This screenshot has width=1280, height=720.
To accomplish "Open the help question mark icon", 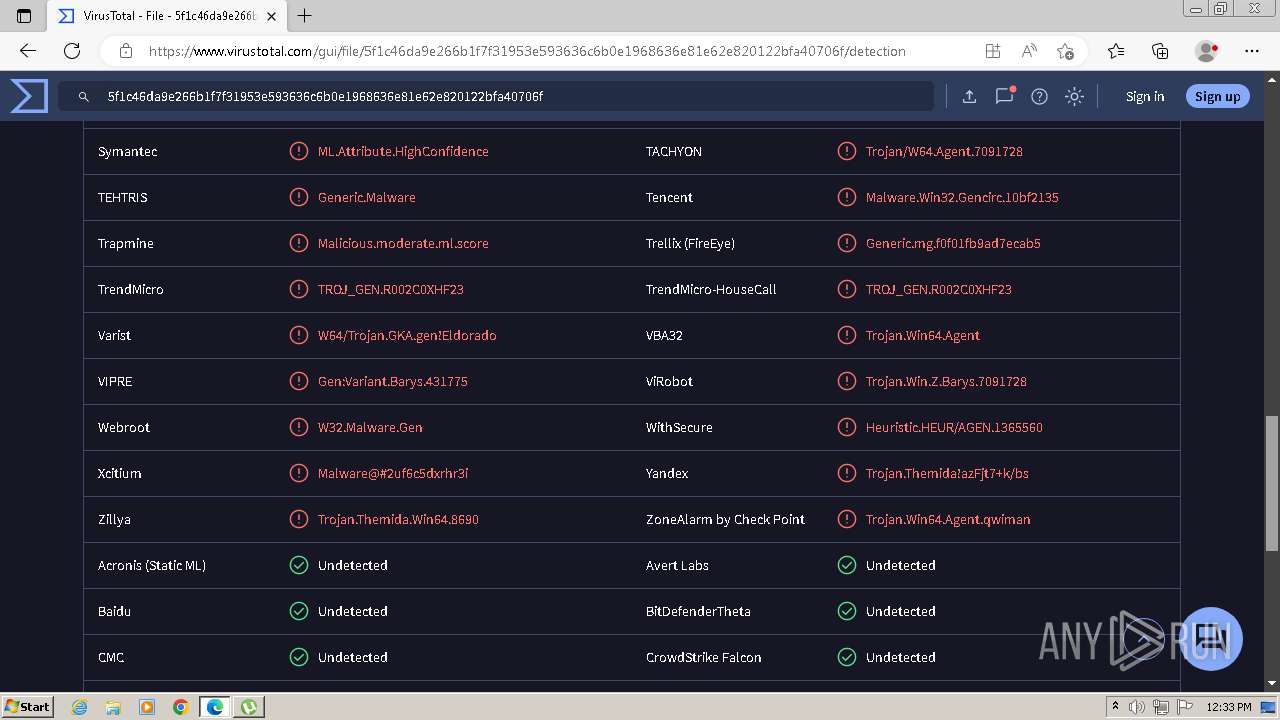I will coord(1039,97).
